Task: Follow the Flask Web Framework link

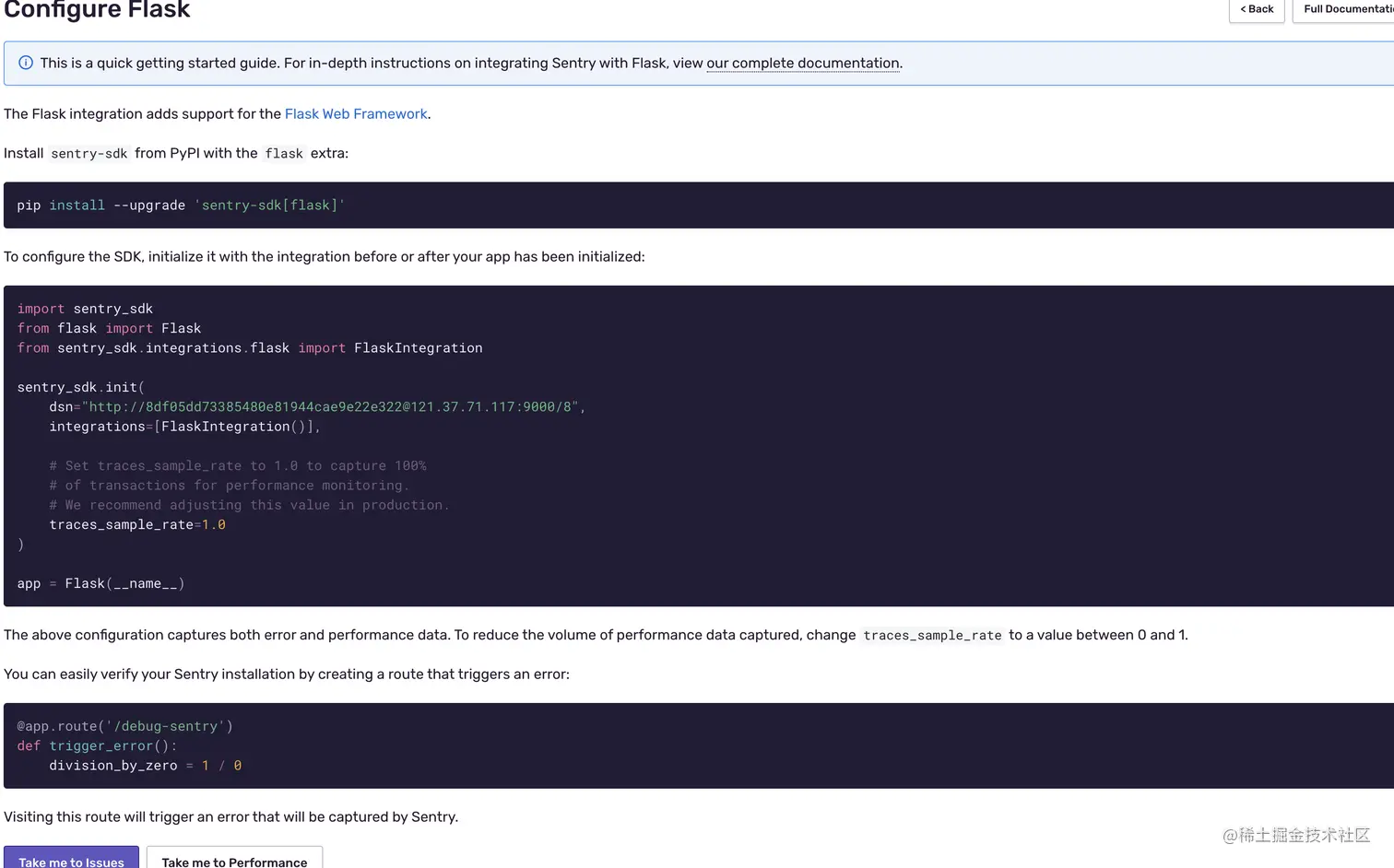Action: [356, 113]
